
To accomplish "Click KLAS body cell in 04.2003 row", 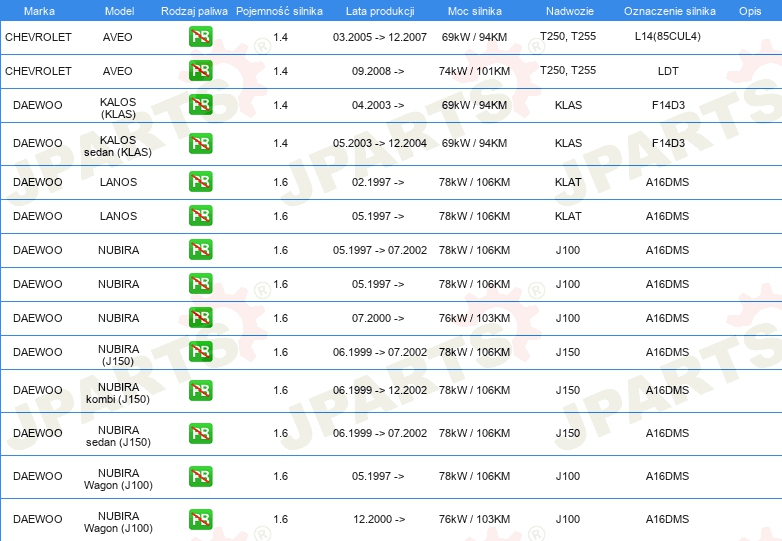I will click(568, 105).
